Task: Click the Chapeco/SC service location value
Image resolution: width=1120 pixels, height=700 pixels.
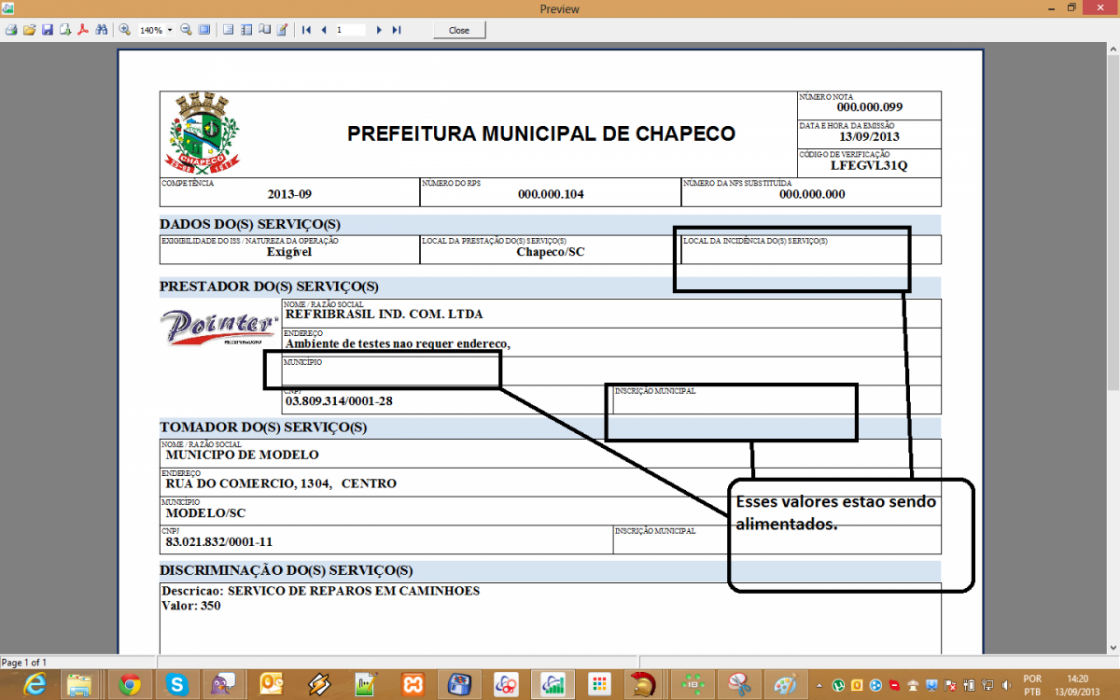Action: tap(550, 252)
